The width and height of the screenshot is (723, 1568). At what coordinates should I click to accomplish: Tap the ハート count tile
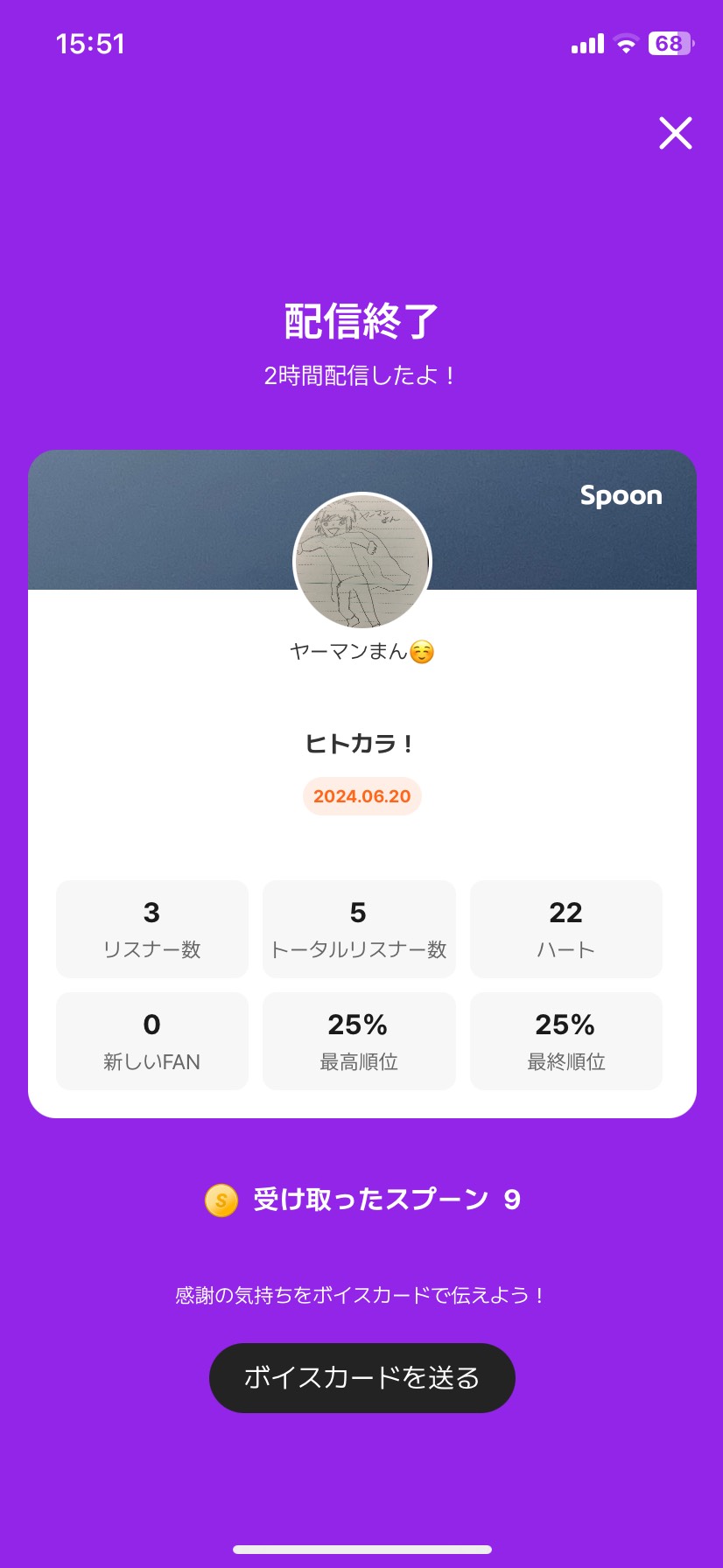pos(565,928)
